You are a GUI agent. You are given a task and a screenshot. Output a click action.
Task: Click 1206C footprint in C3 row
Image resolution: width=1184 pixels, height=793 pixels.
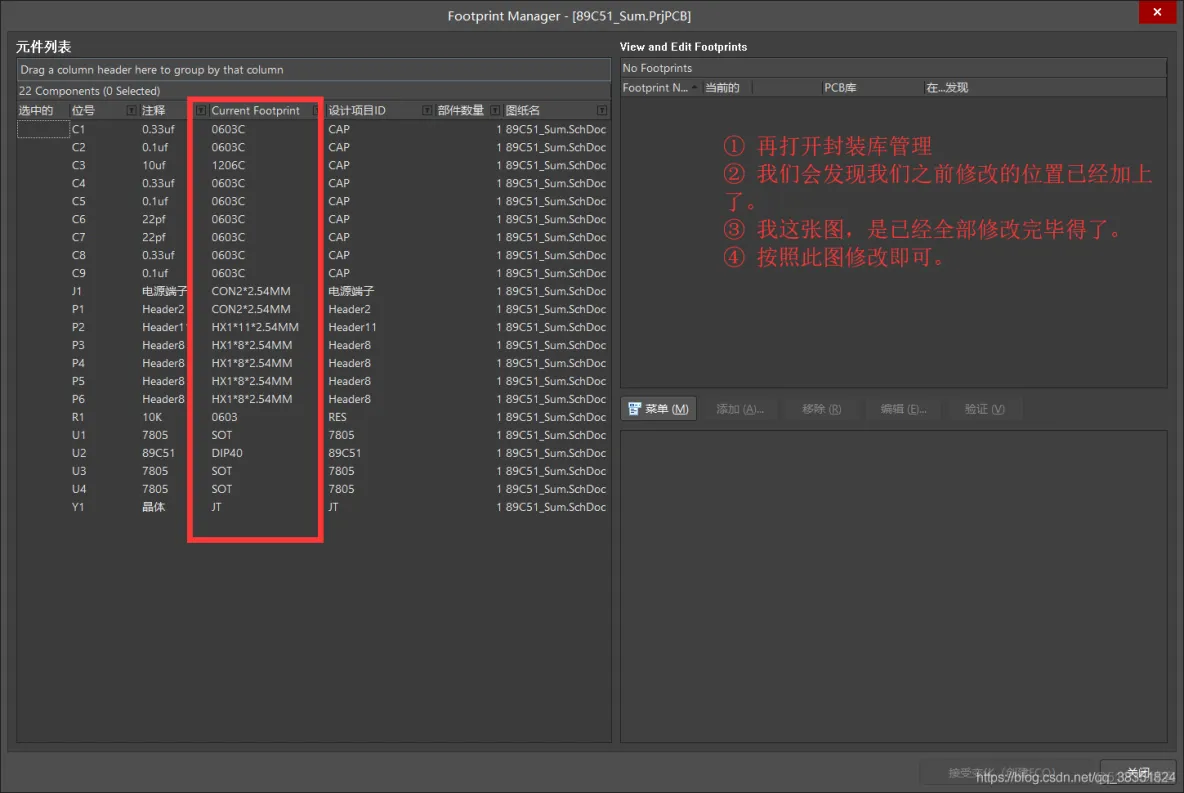pos(228,165)
